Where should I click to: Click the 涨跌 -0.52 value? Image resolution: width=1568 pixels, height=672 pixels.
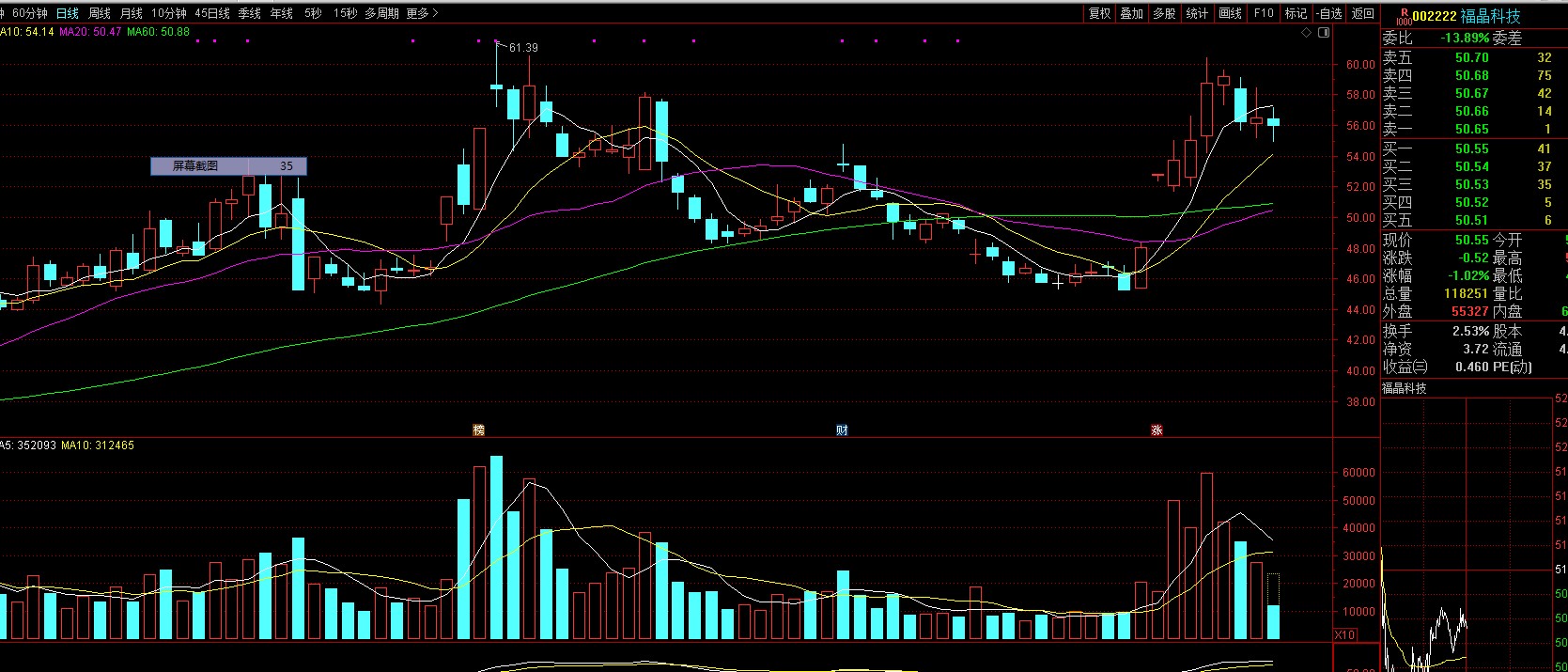1473,258
